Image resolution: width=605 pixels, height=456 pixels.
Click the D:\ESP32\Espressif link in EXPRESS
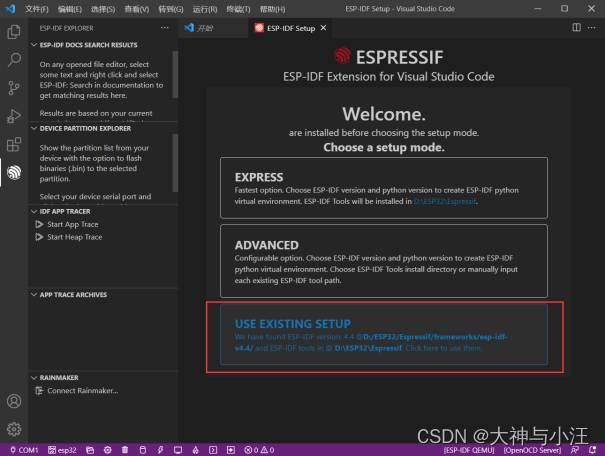(x=445, y=201)
